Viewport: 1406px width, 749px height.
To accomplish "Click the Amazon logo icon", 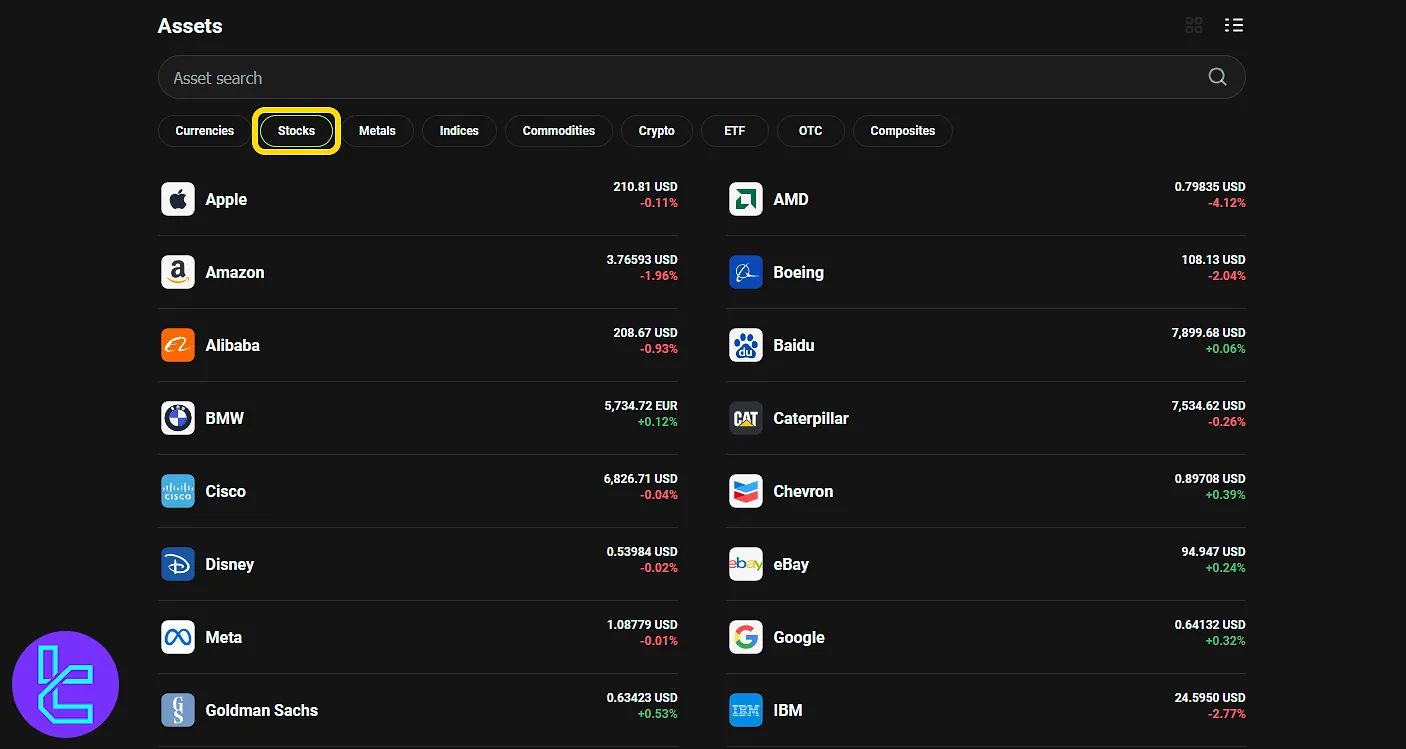I will [178, 272].
